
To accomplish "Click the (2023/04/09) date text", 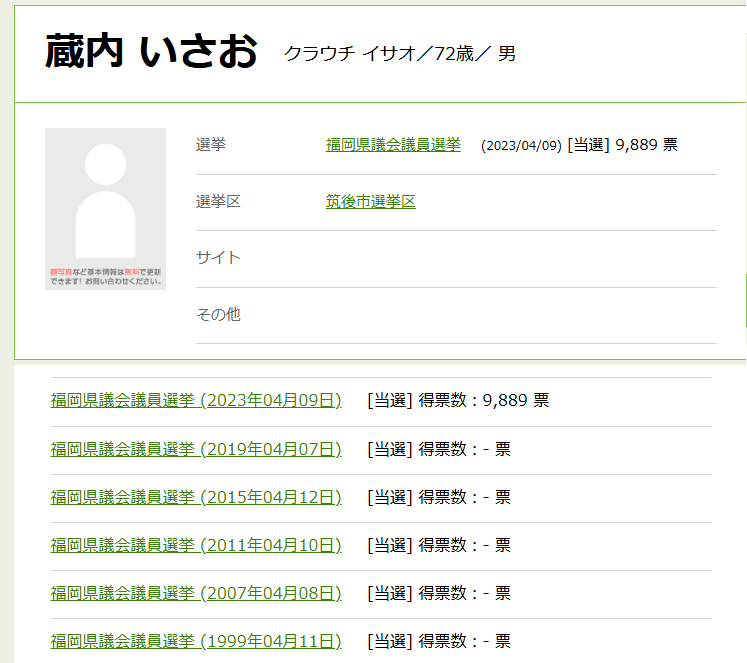I will tap(521, 145).
